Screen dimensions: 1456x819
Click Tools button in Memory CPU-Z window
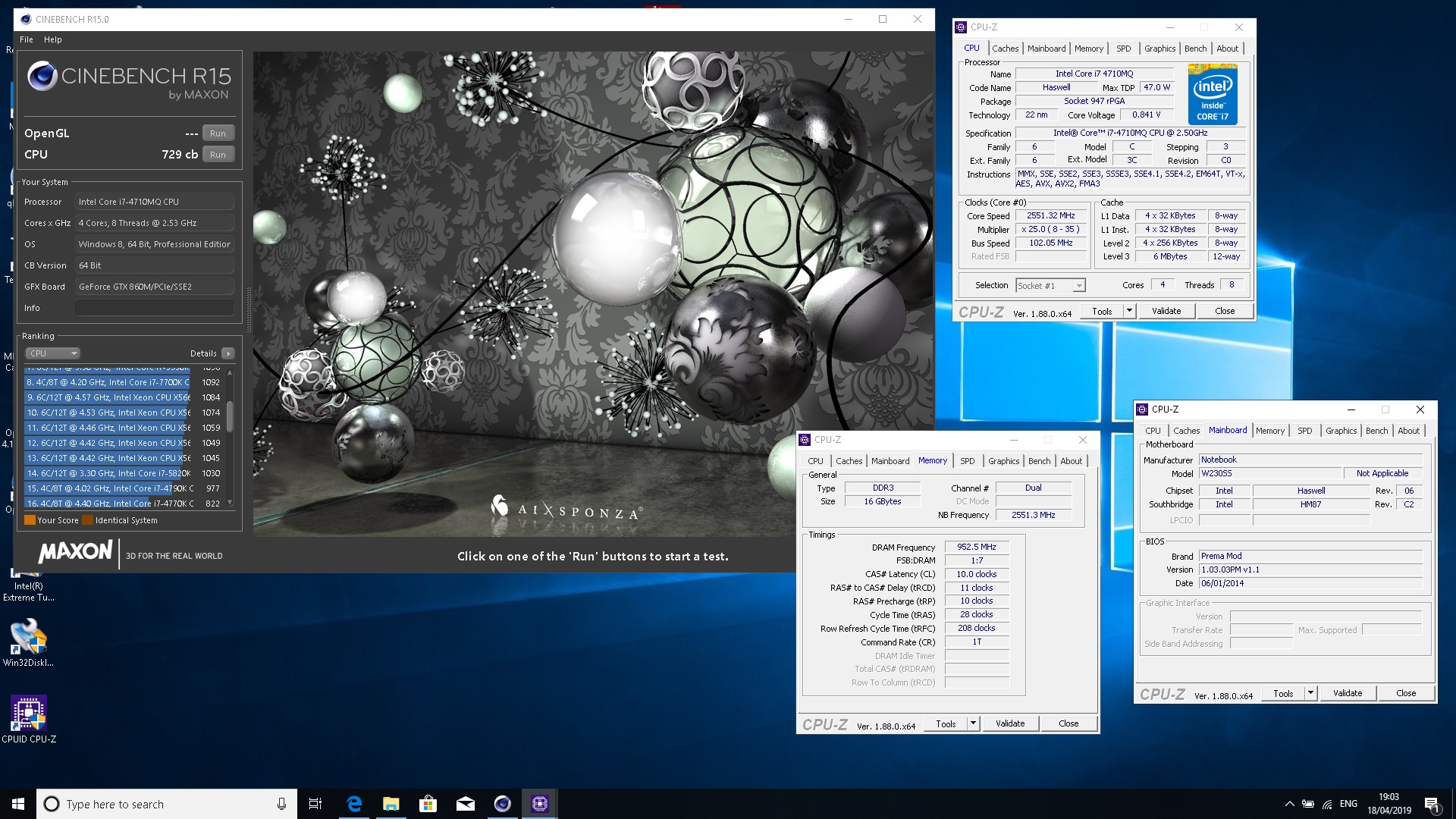click(x=945, y=723)
